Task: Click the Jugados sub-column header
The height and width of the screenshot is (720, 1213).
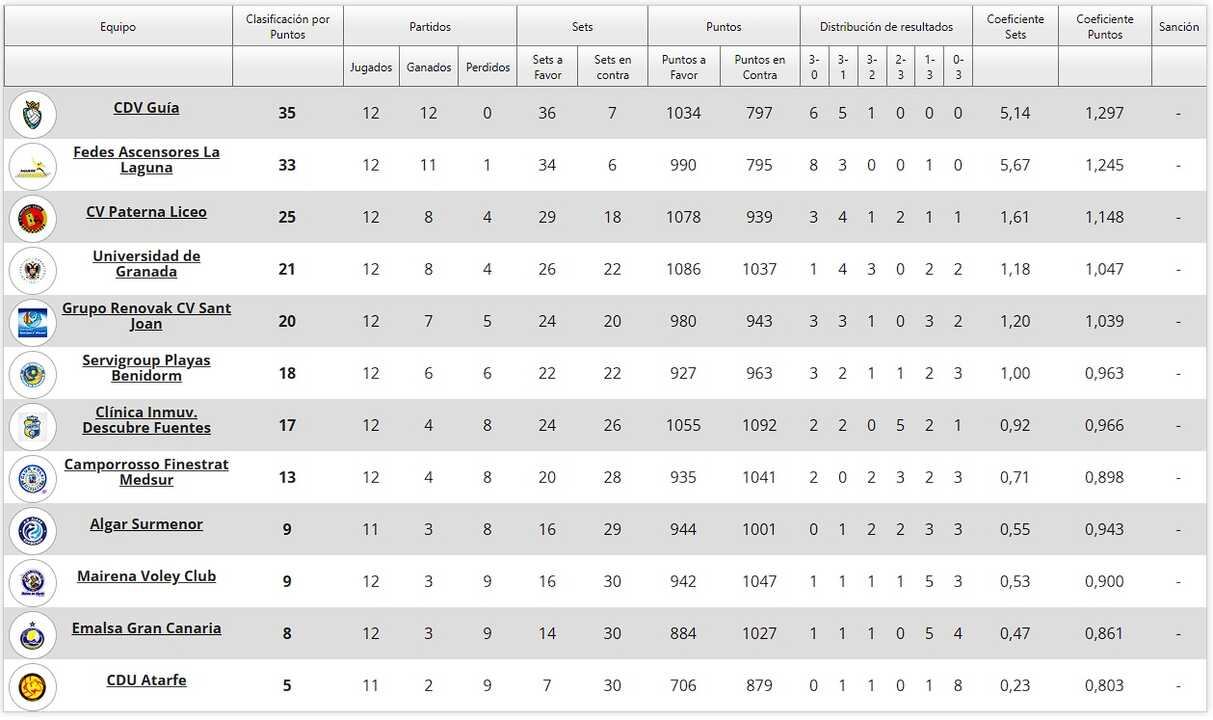Action: 371,67
